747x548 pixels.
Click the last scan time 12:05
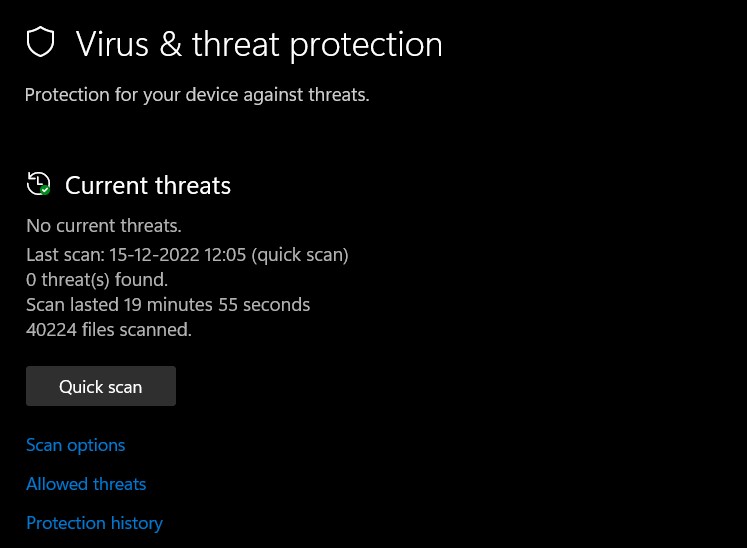225,255
